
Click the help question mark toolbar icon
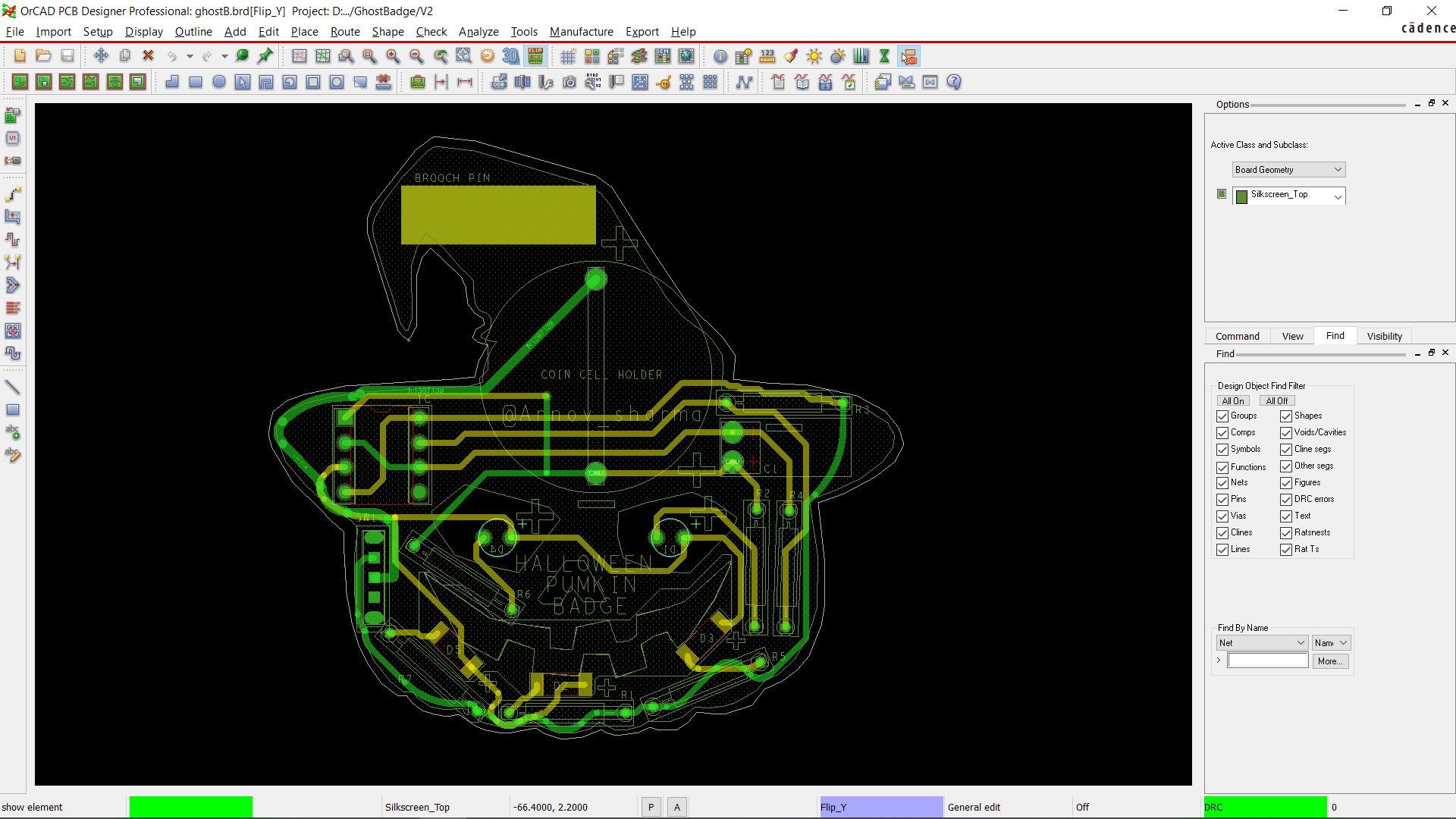(x=954, y=83)
